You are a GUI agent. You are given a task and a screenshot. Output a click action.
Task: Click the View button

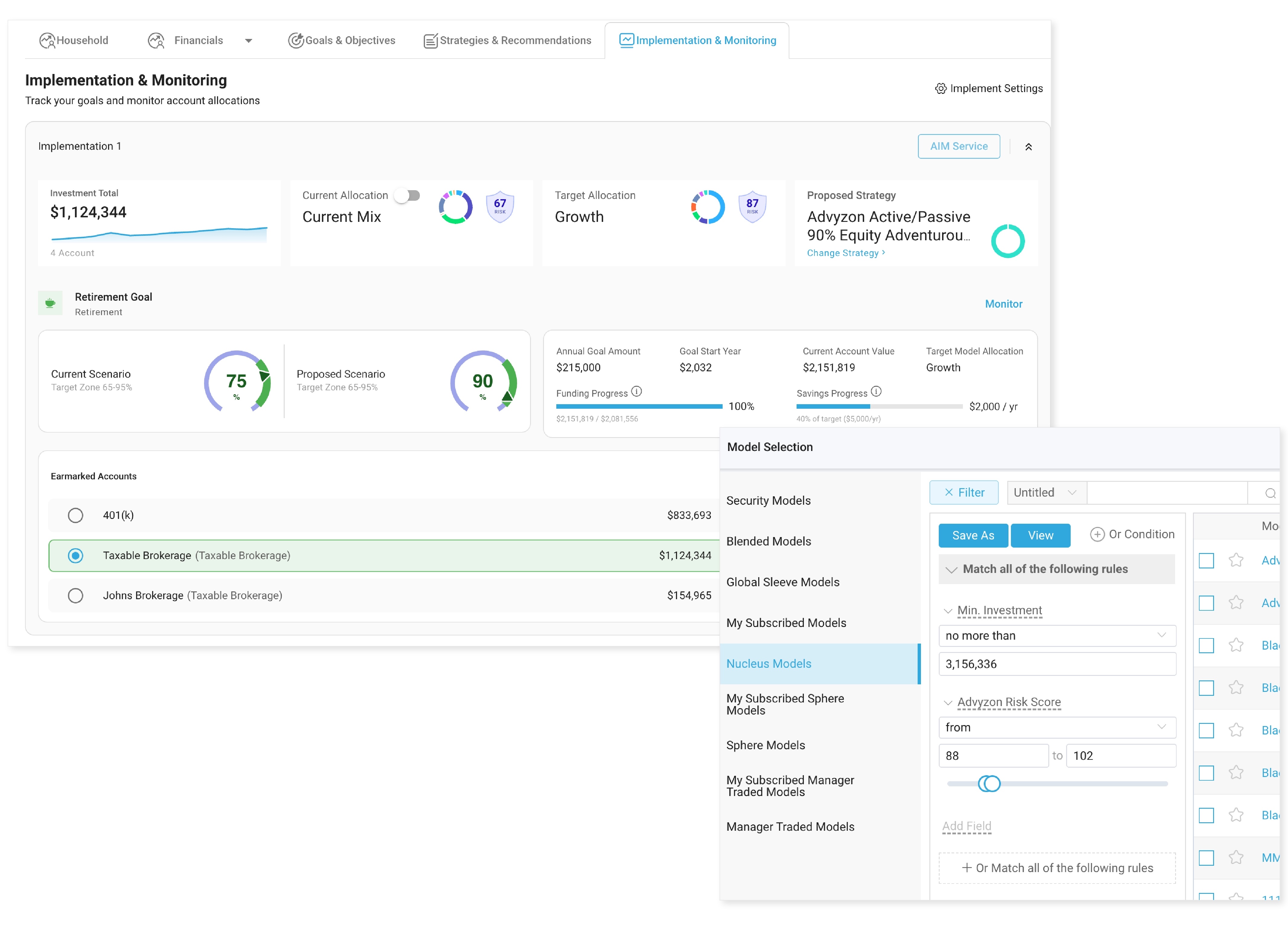pyautogui.click(x=1040, y=536)
